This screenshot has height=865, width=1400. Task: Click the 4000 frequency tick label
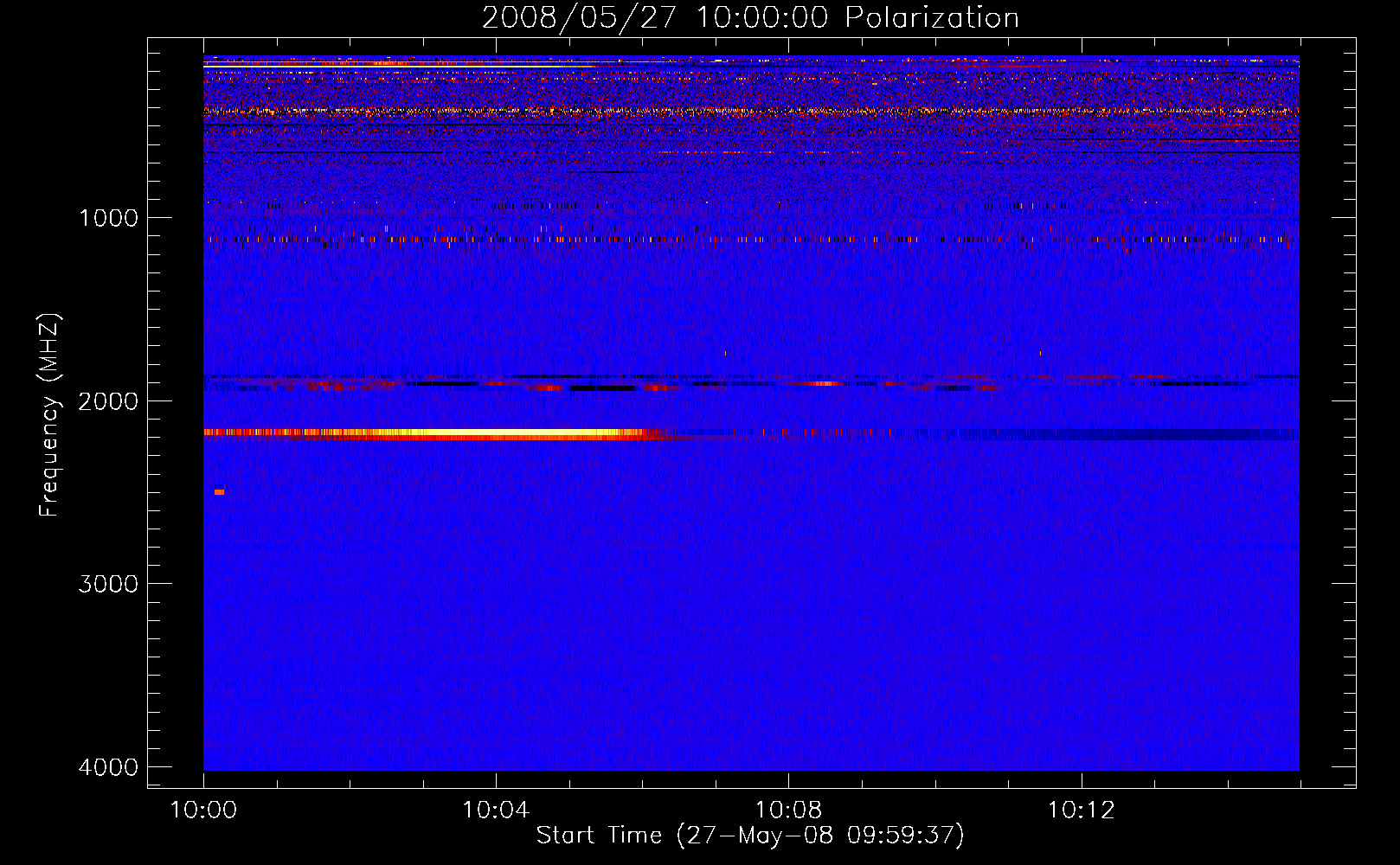pyautogui.click(x=108, y=767)
